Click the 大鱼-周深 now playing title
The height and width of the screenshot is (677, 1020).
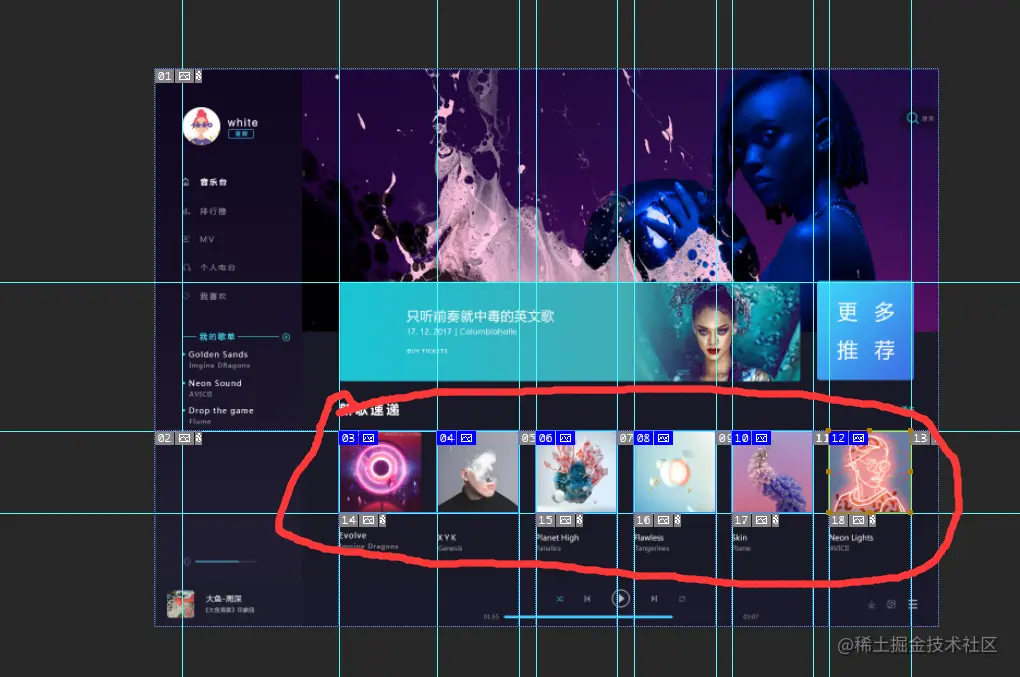[x=224, y=598]
